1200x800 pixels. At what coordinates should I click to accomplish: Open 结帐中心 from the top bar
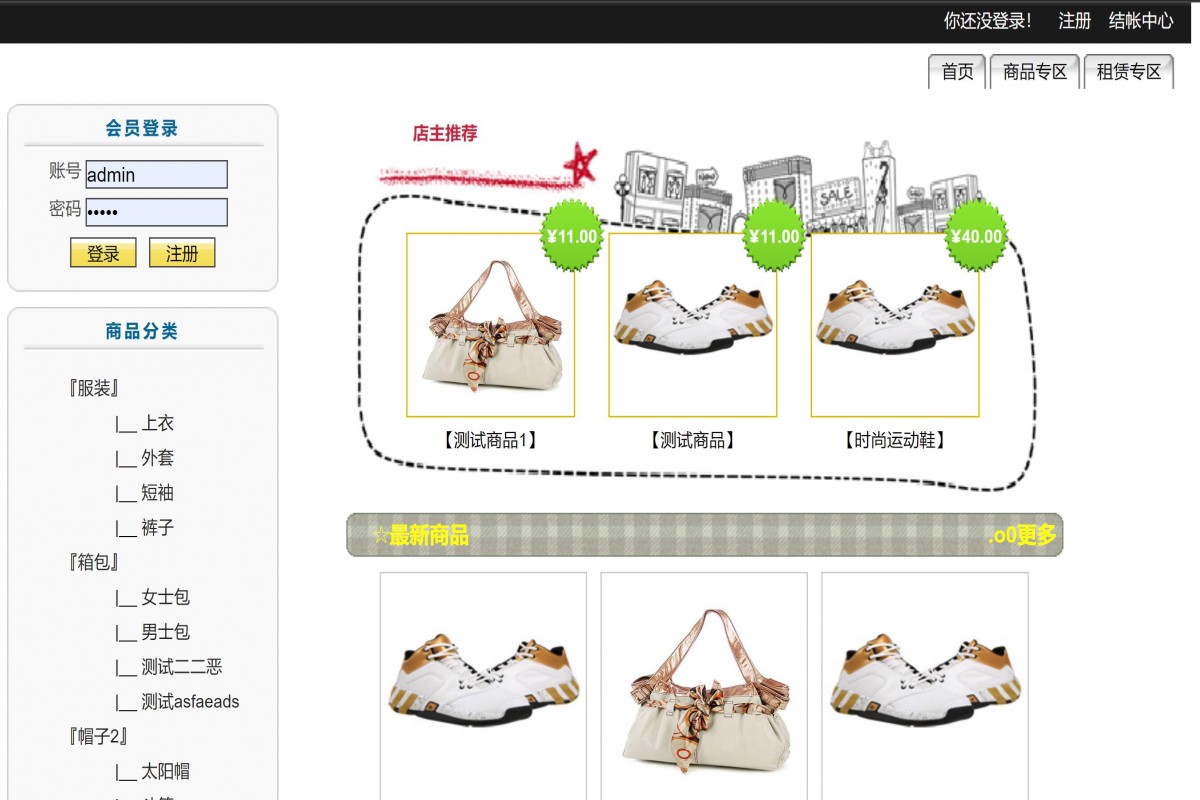pyautogui.click(x=1140, y=21)
